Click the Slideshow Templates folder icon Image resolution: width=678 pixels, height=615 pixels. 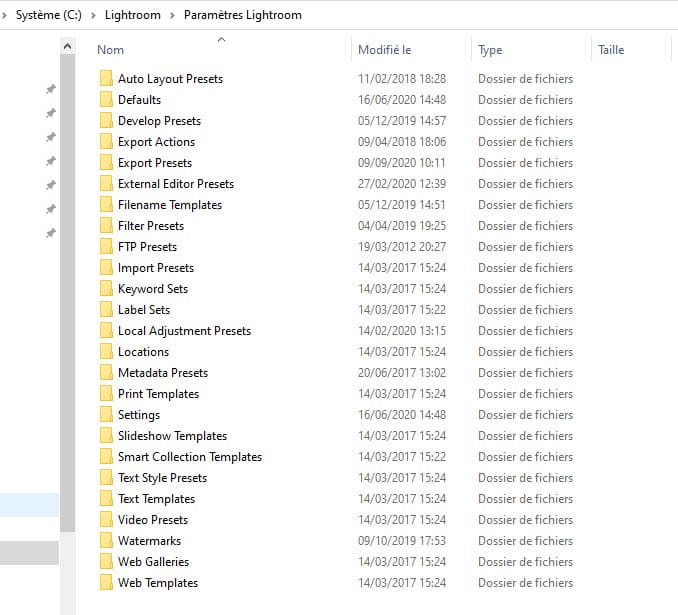(x=106, y=436)
